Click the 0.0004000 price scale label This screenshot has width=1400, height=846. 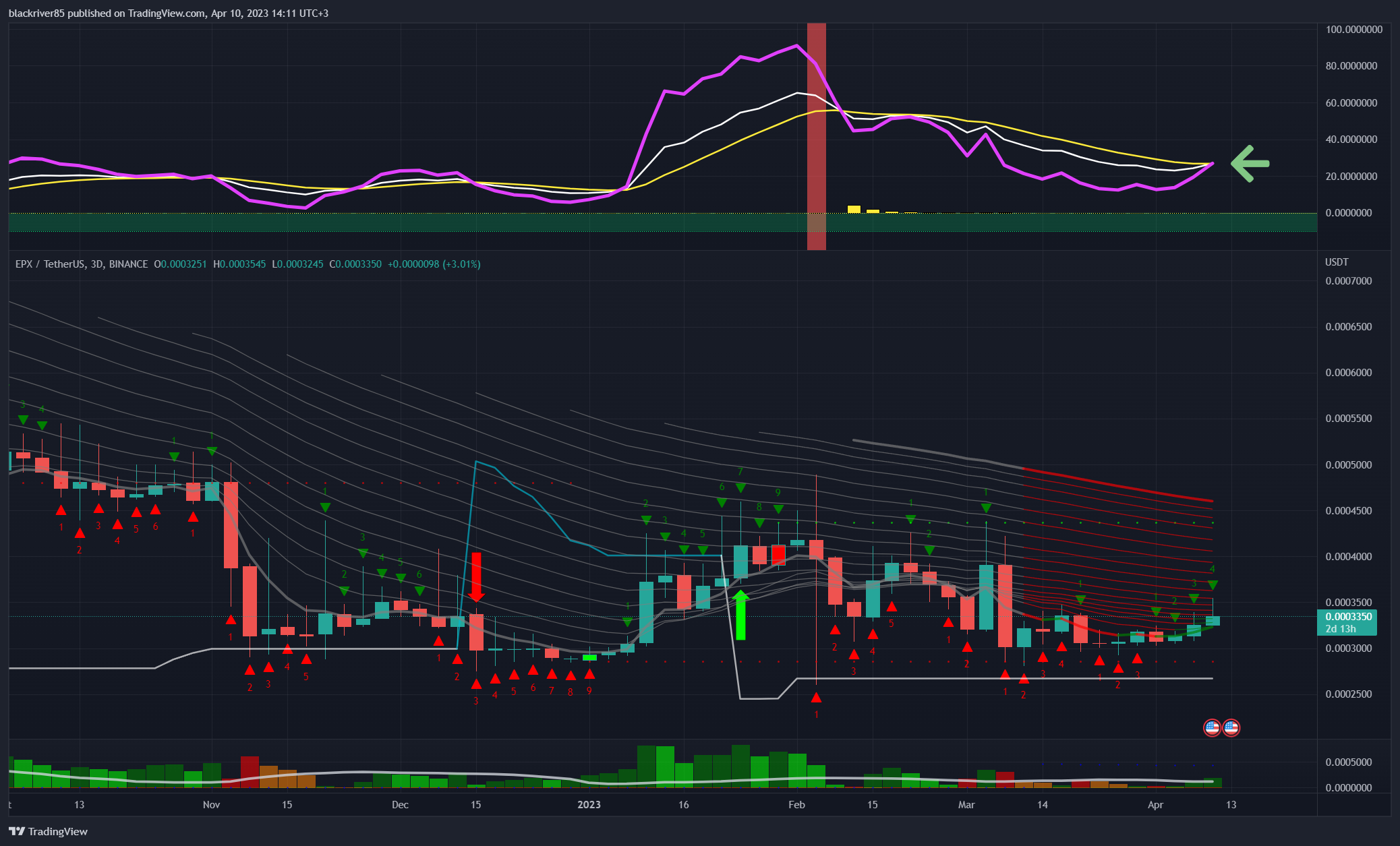click(x=1349, y=557)
